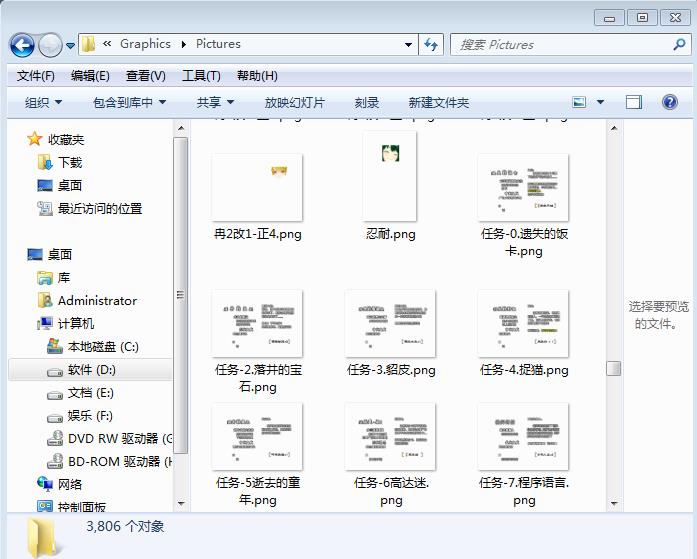Select the Administrator folder

pos(97,301)
